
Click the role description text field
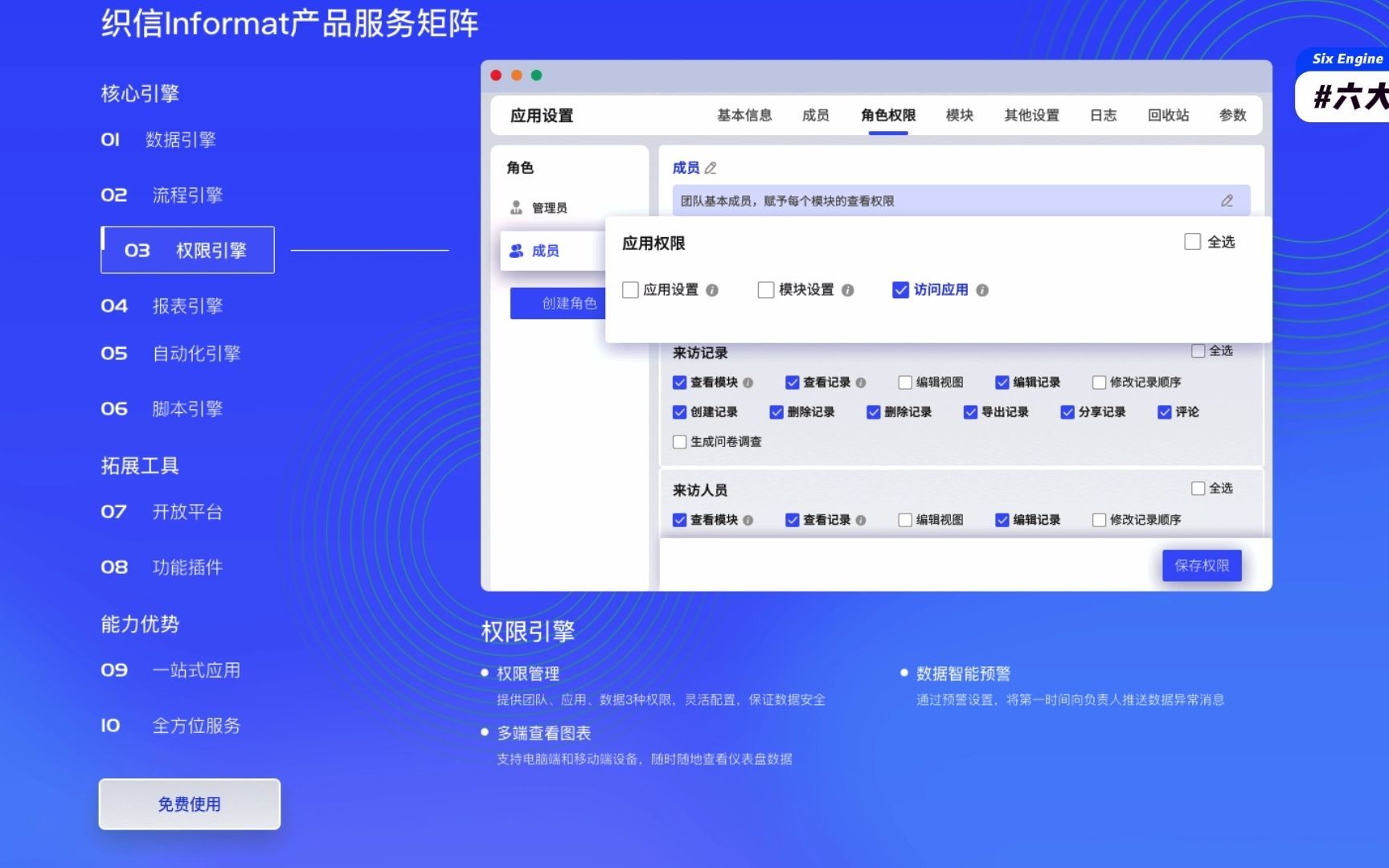tap(961, 201)
